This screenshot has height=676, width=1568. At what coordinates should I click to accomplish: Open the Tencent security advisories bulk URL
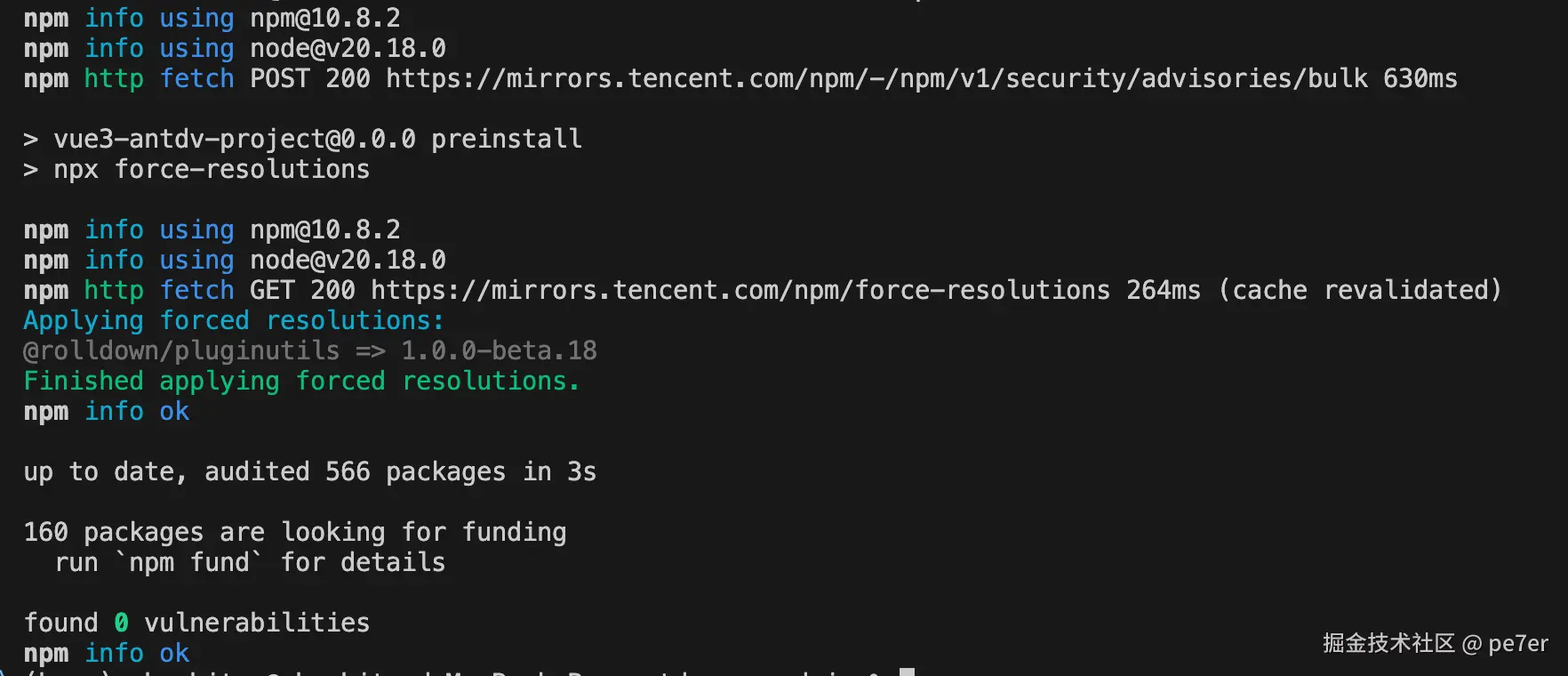pyautogui.click(x=876, y=78)
